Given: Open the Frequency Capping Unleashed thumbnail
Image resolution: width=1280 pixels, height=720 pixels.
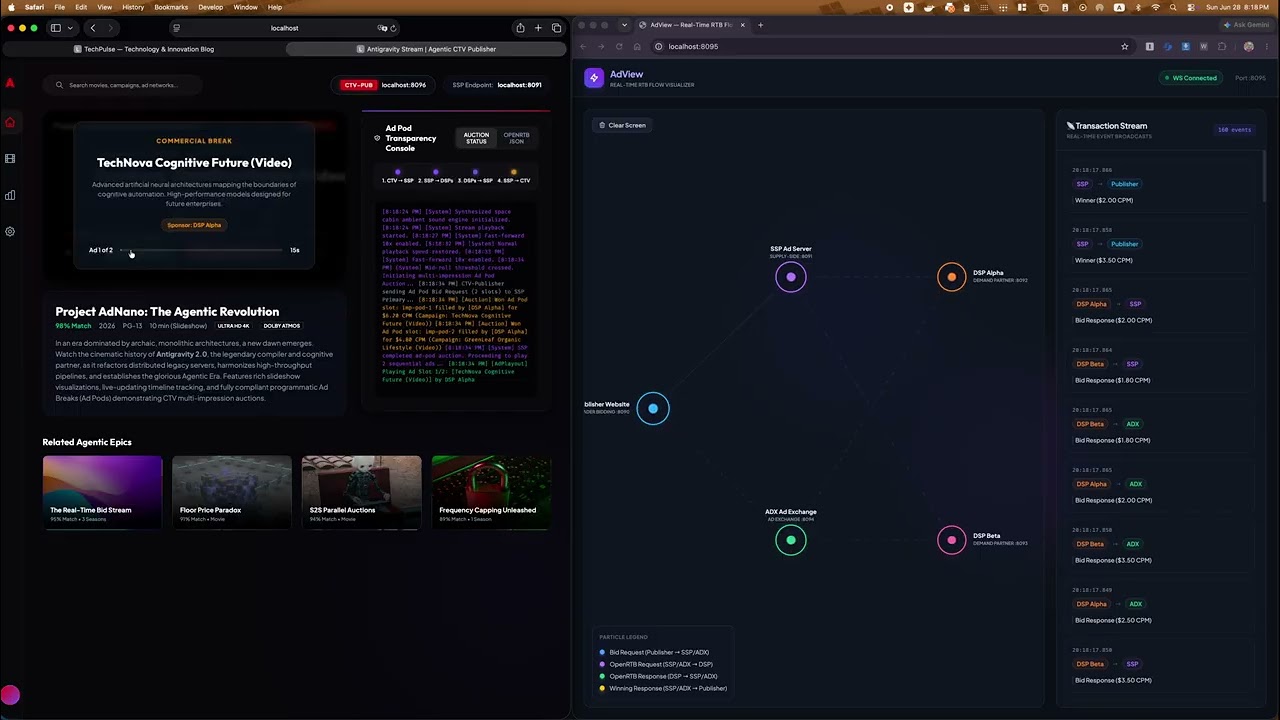Looking at the screenshot, I should [x=491, y=491].
